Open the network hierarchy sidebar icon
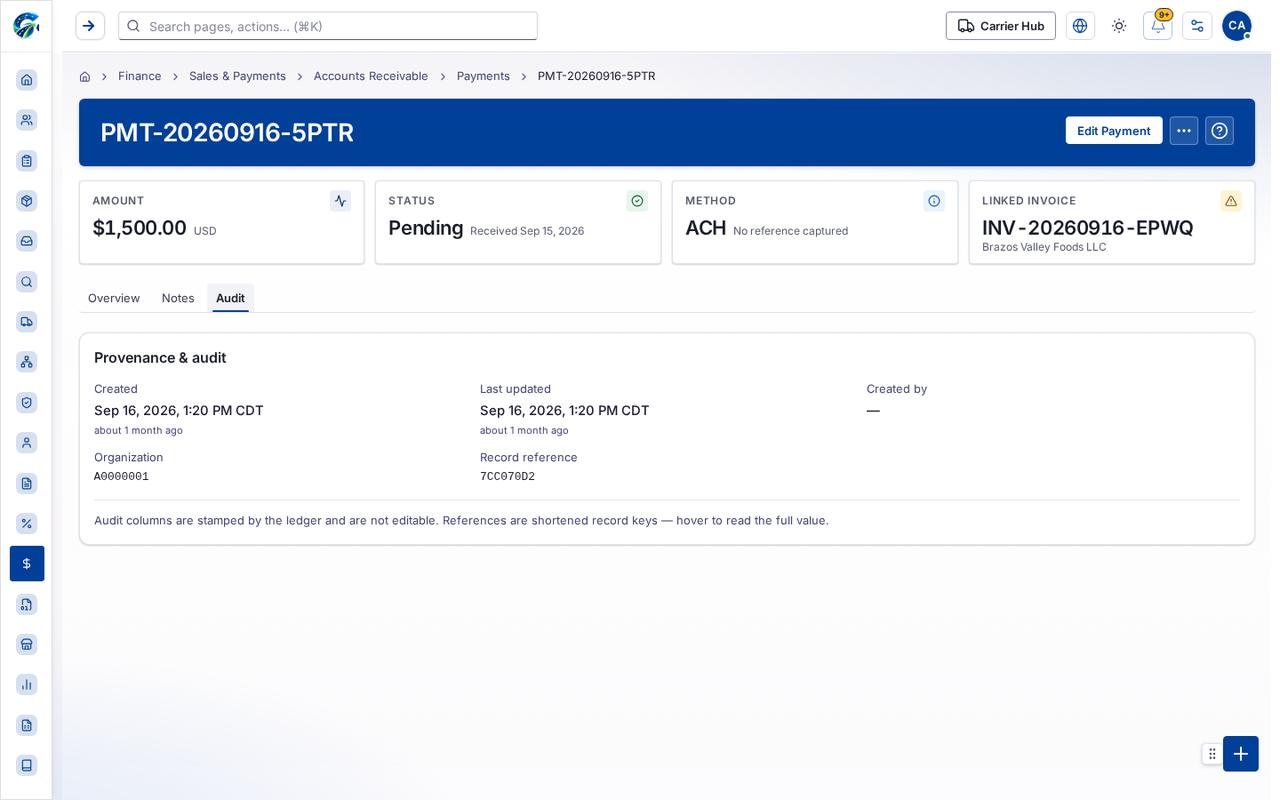 point(27,362)
